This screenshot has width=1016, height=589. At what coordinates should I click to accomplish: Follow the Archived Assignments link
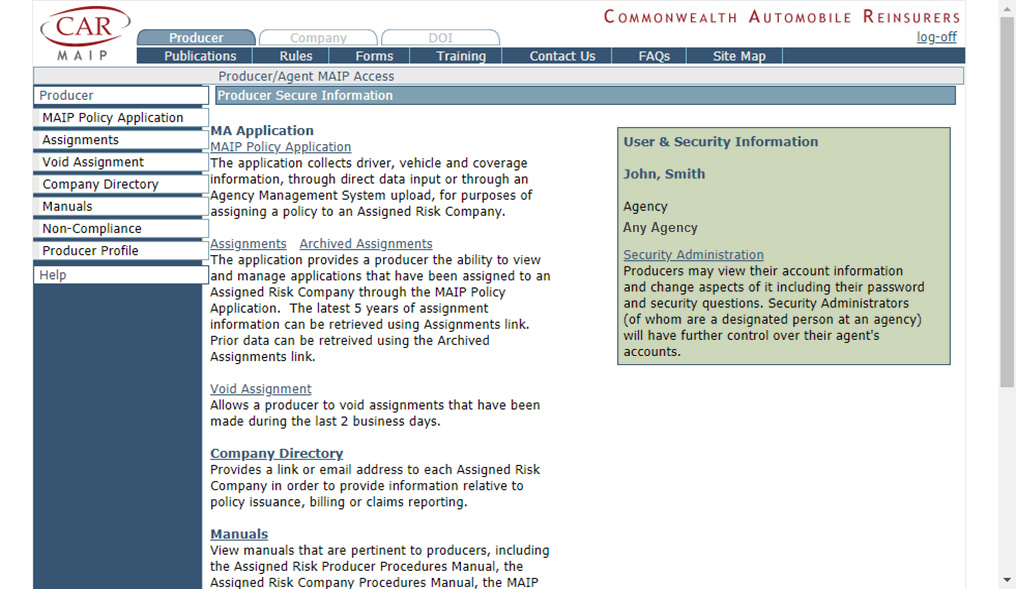coord(365,244)
